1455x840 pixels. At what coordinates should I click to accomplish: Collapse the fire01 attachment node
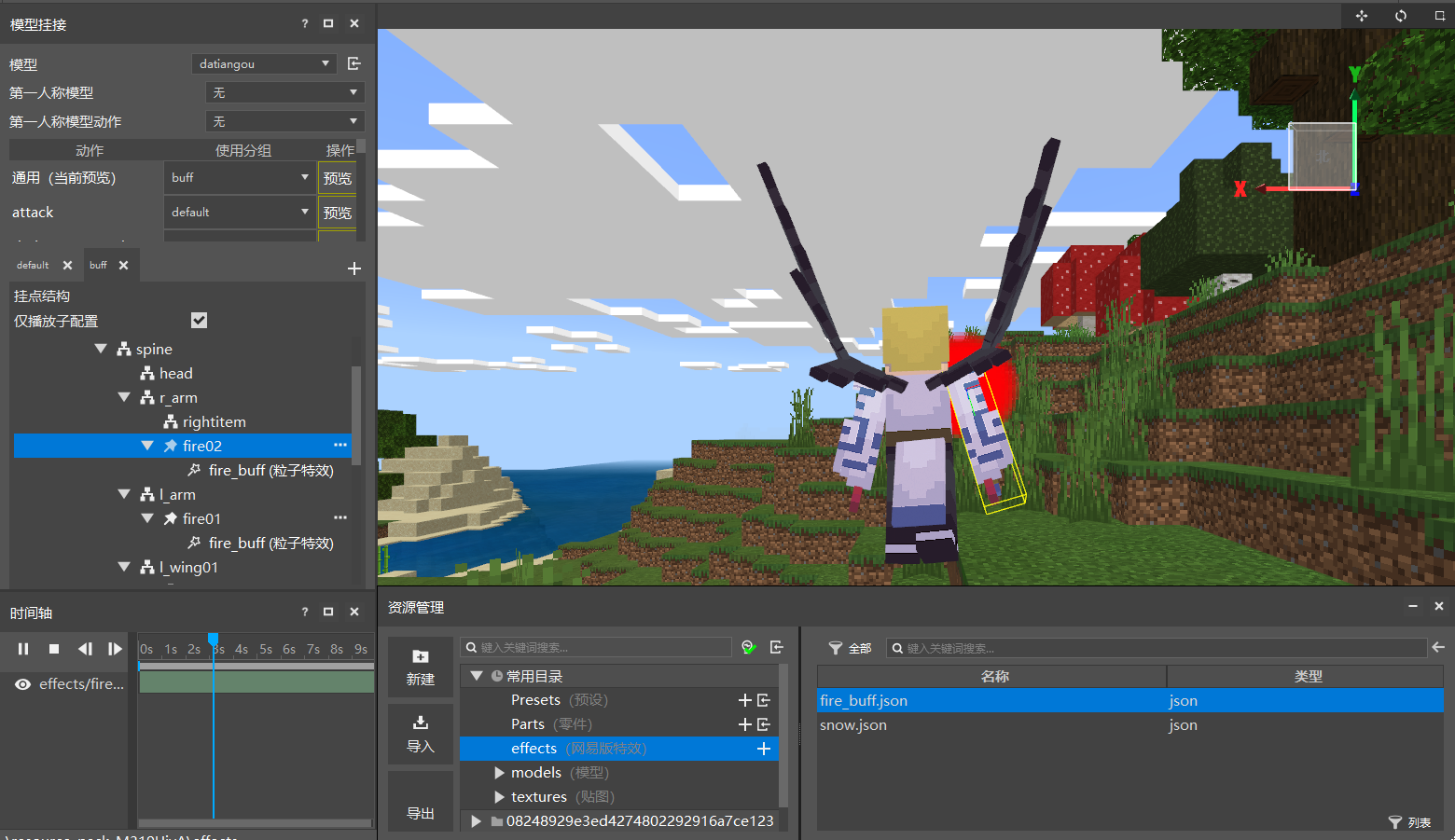147,518
